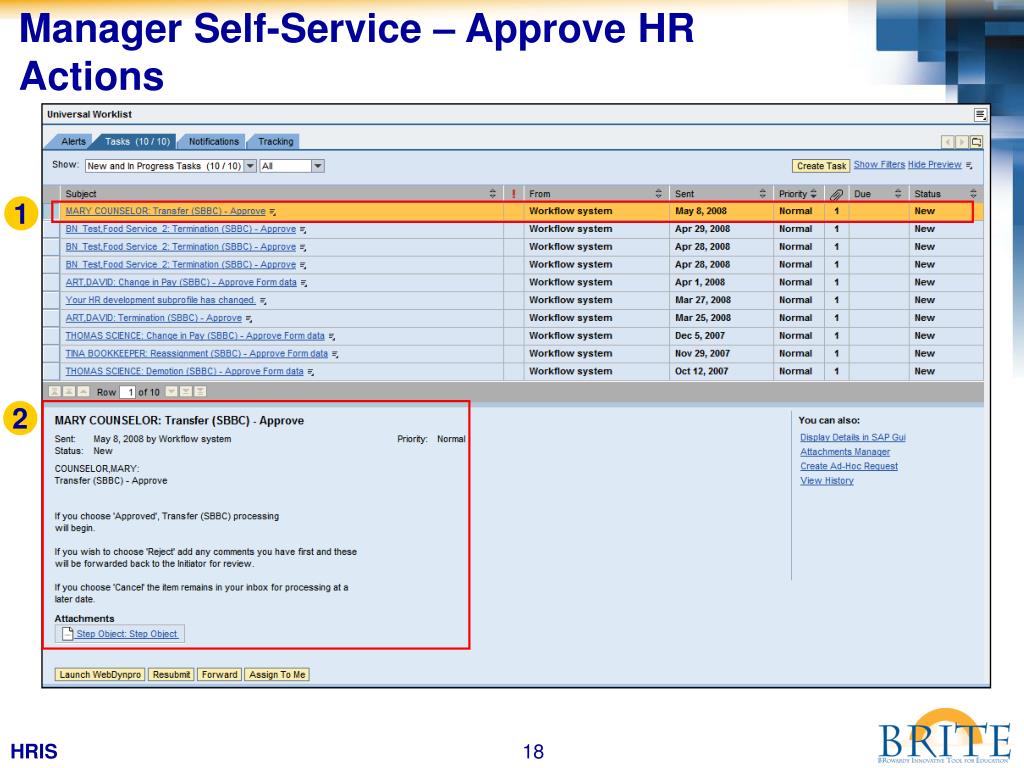
Task: Click the Row number input field
Action: tap(128, 392)
